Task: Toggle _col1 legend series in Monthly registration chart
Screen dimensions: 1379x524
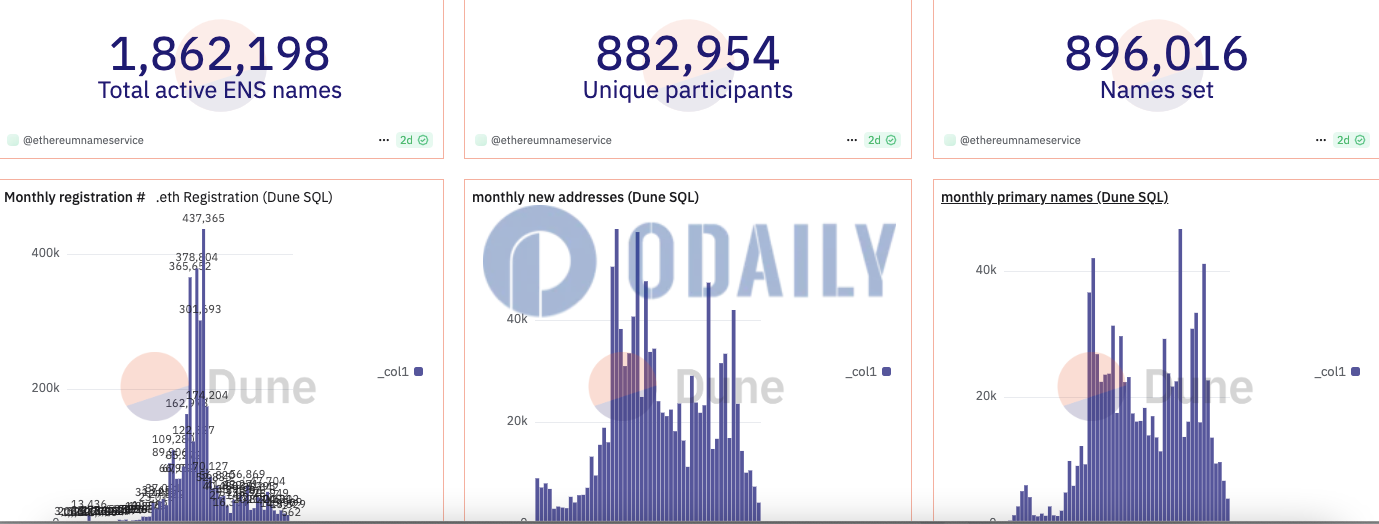Action: point(399,372)
